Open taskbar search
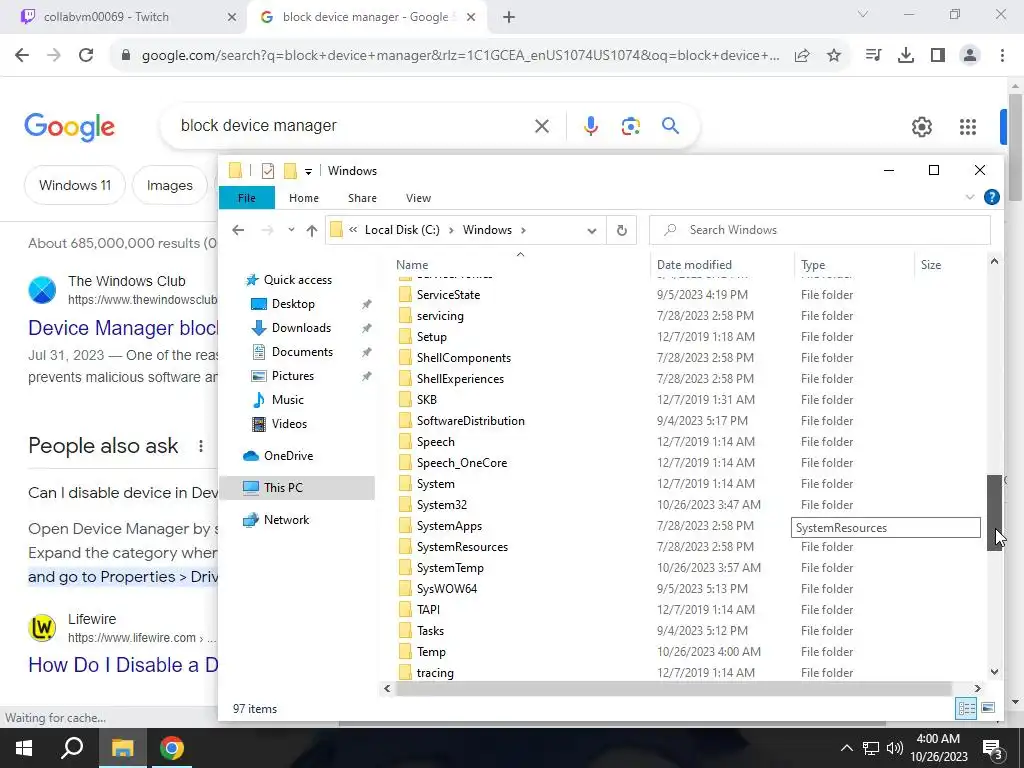This screenshot has height=768, width=1024. point(72,748)
